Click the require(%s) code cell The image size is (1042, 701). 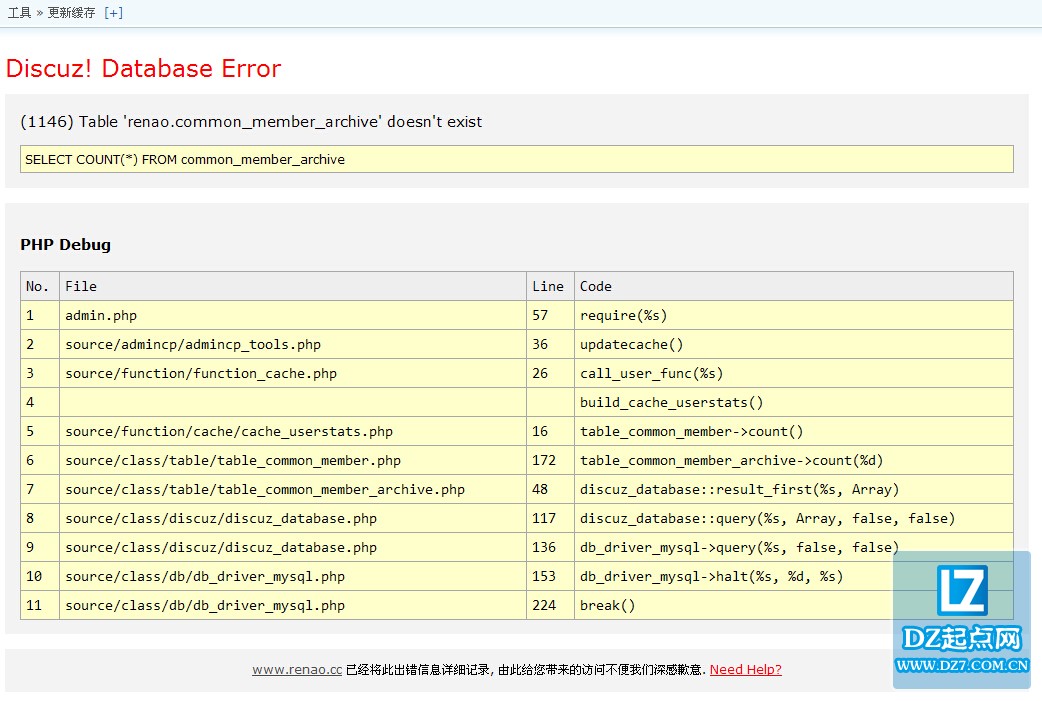point(793,316)
